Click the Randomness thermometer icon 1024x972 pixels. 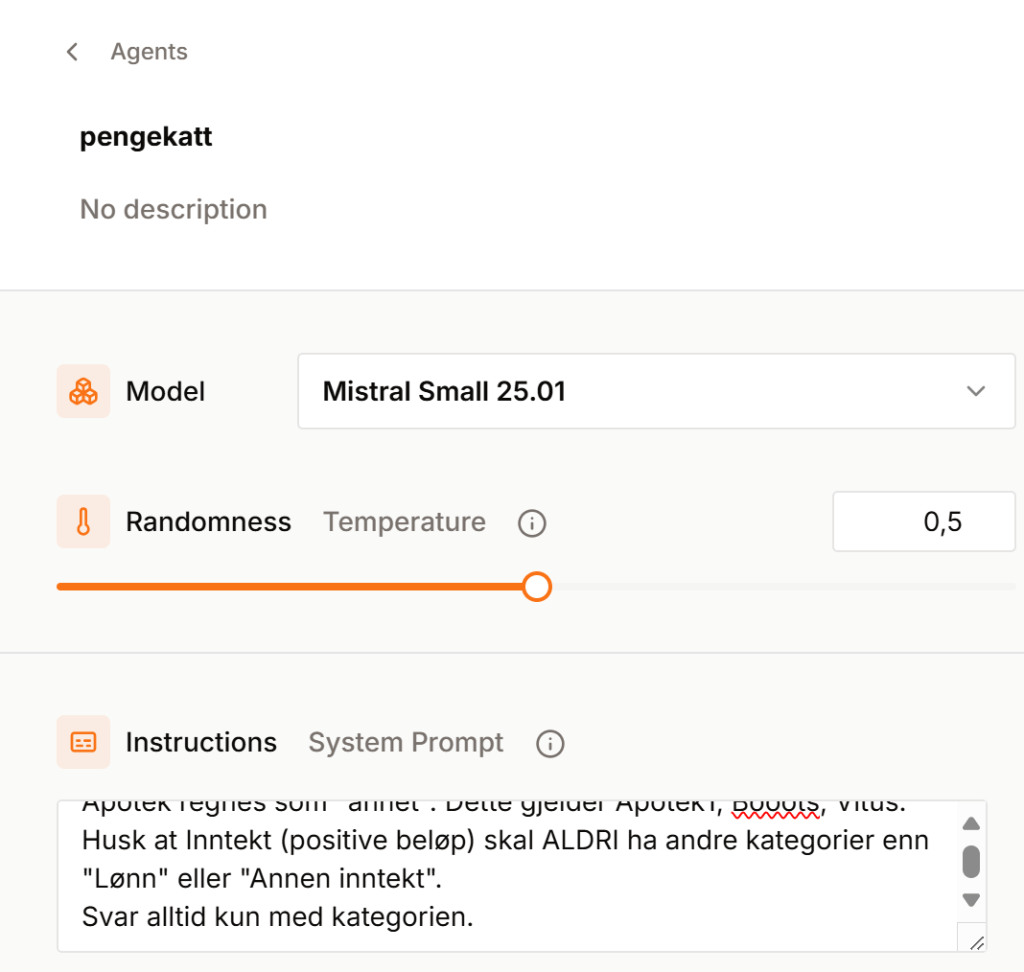coord(84,522)
